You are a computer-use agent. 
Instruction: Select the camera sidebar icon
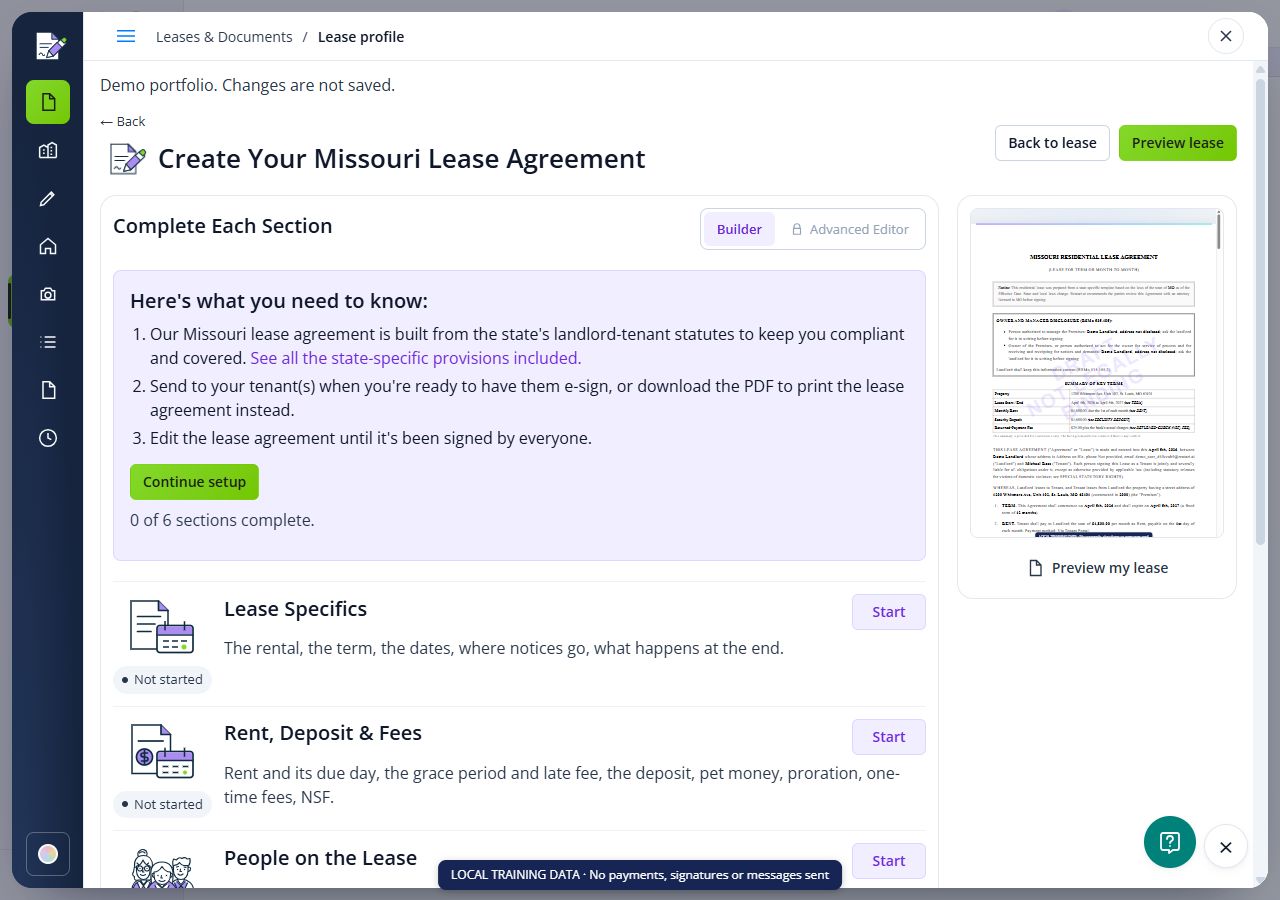(48, 294)
